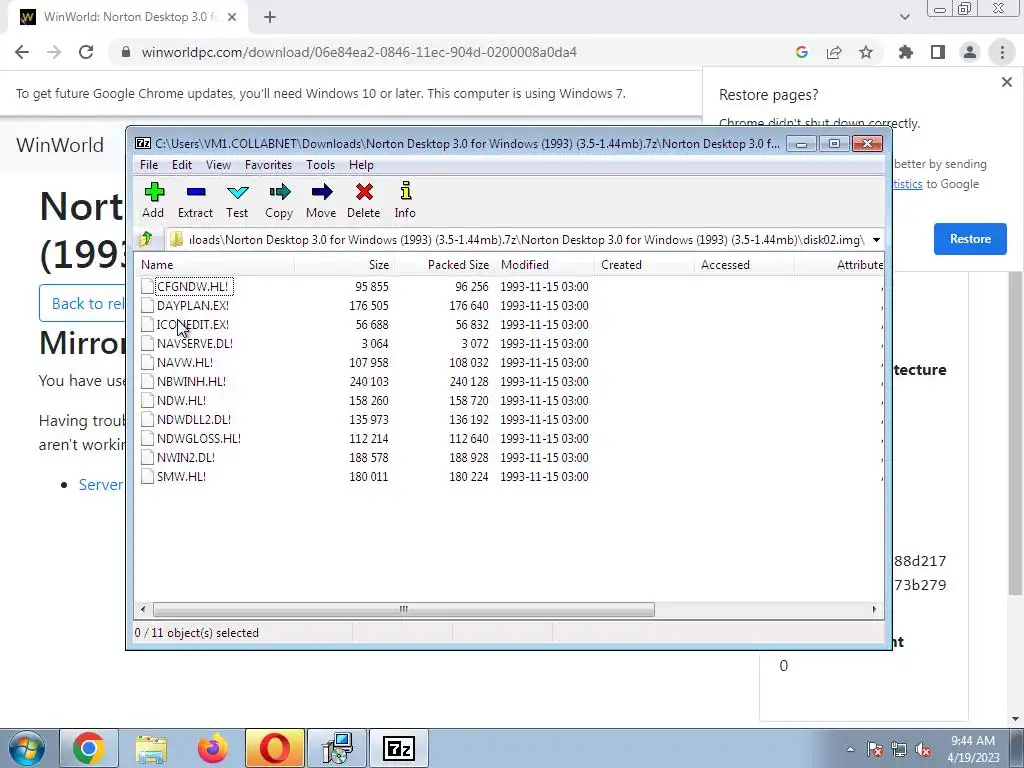The image size is (1024, 768).
Task: Select the SMW.HL! file
Action: click(182, 477)
